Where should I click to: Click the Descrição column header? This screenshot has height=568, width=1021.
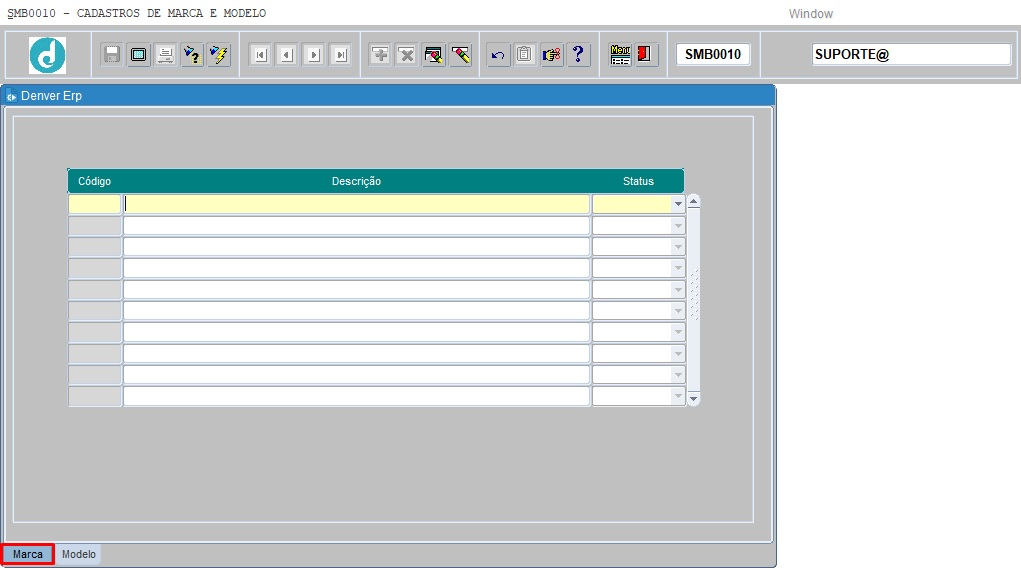pos(356,181)
